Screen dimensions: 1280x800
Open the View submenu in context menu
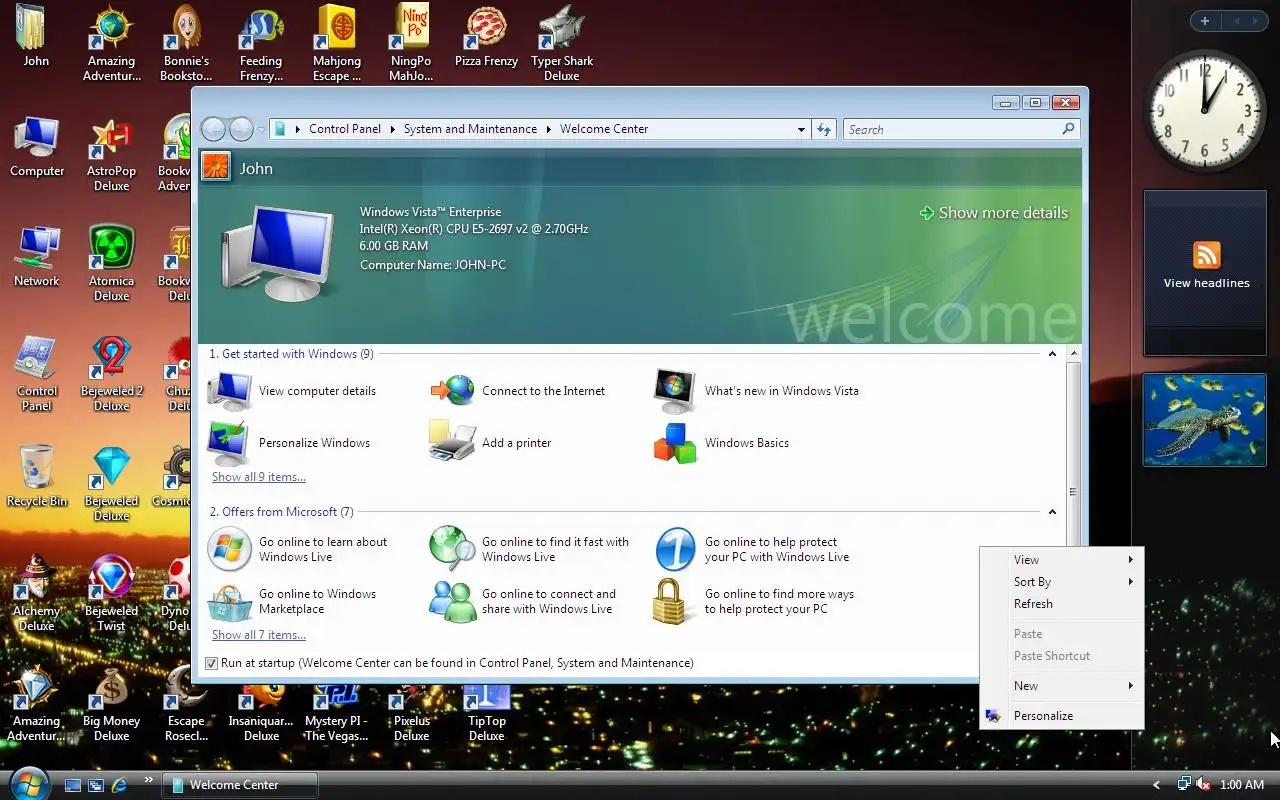tap(1062, 560)
